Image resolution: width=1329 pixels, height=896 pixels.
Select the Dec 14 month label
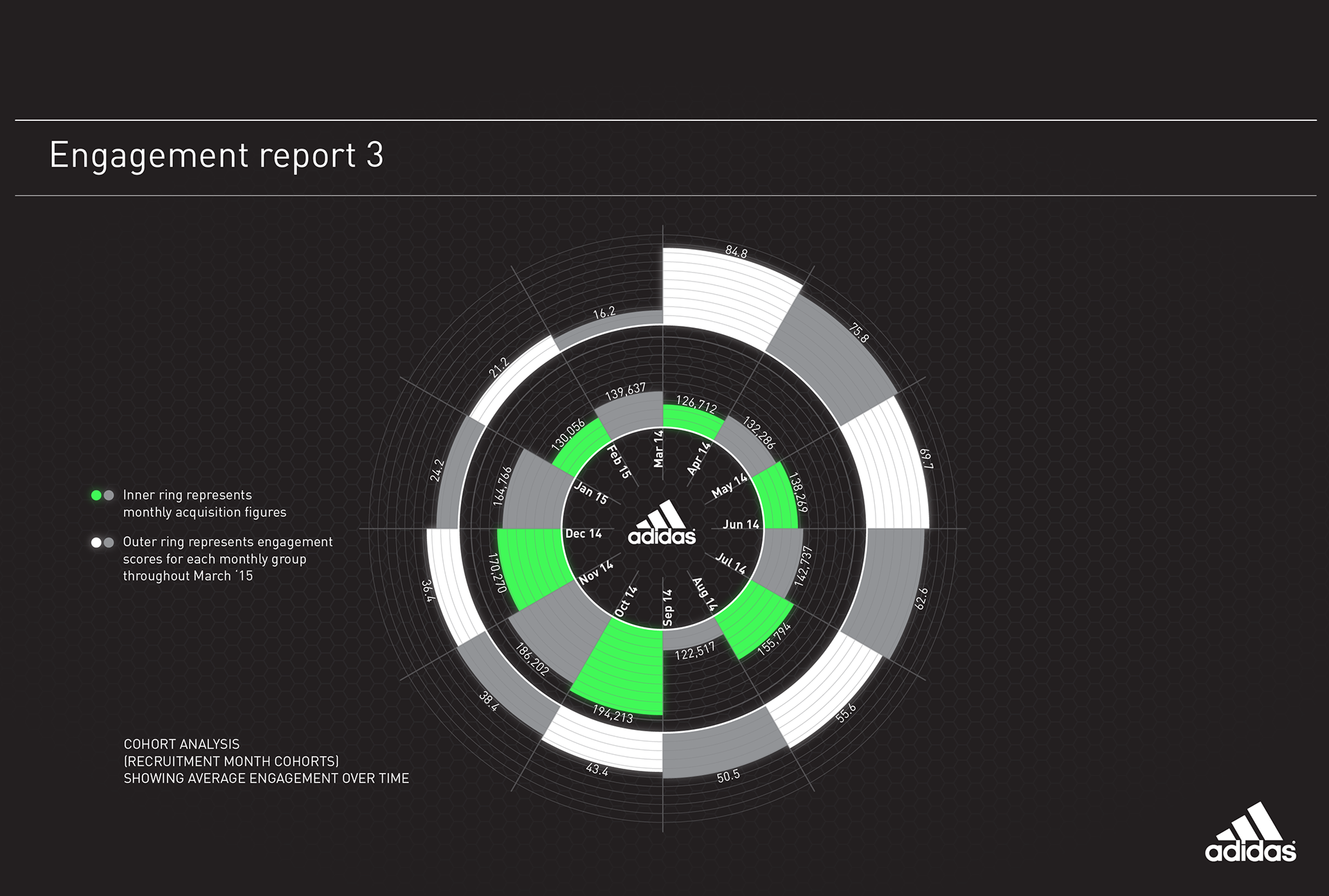click(x=584, y=533)
